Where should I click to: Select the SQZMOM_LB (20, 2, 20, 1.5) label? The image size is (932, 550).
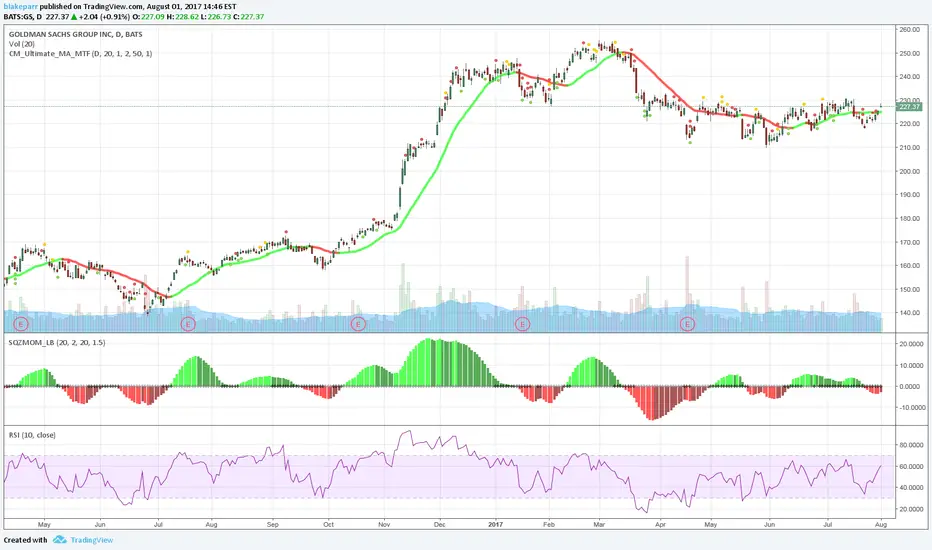(x=57, y=342)
